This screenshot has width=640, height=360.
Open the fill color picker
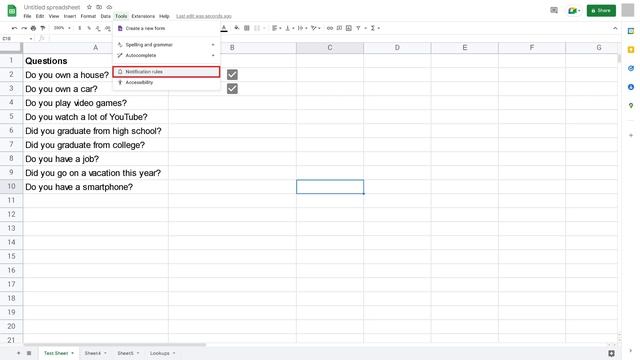237,28
